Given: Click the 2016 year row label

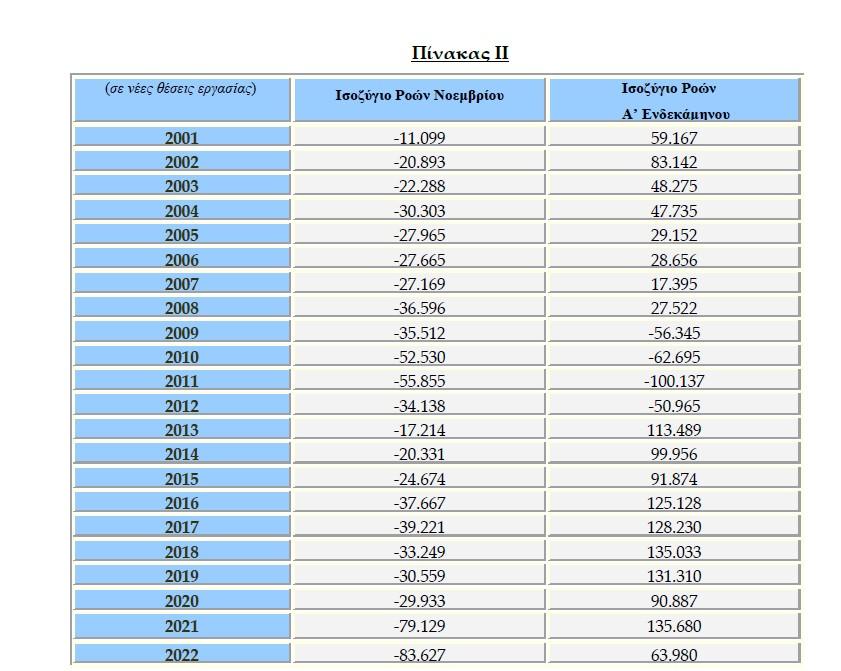Looking at the screenshot, I should coord(182,502).
